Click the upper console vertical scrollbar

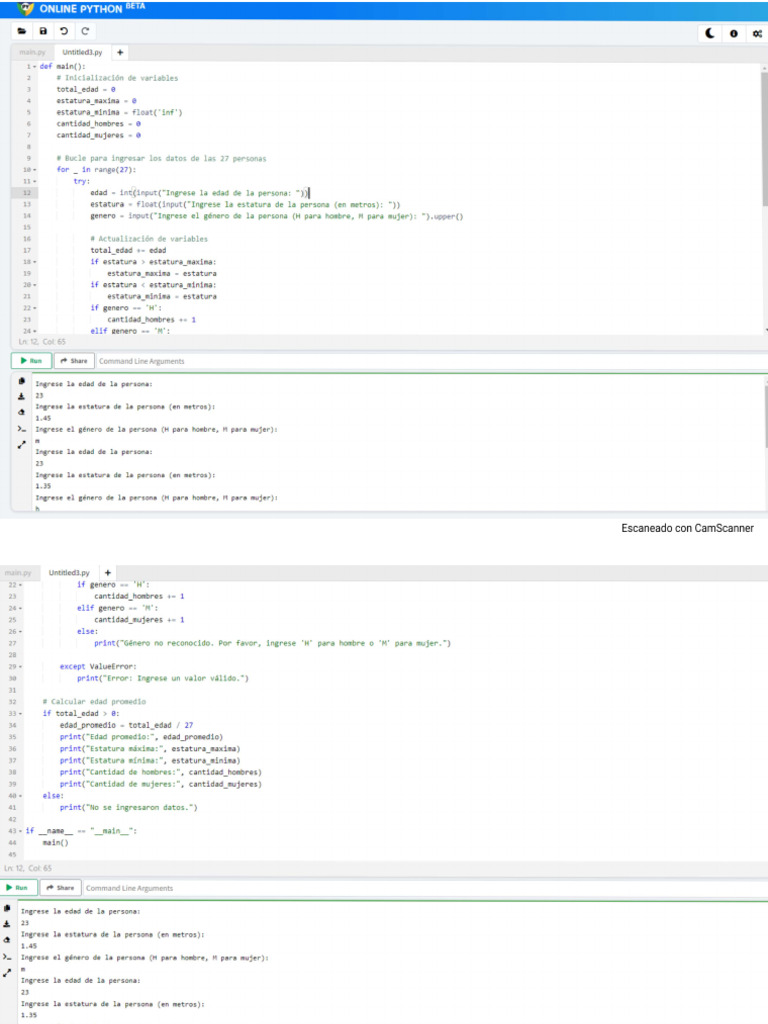pos(765,416)
